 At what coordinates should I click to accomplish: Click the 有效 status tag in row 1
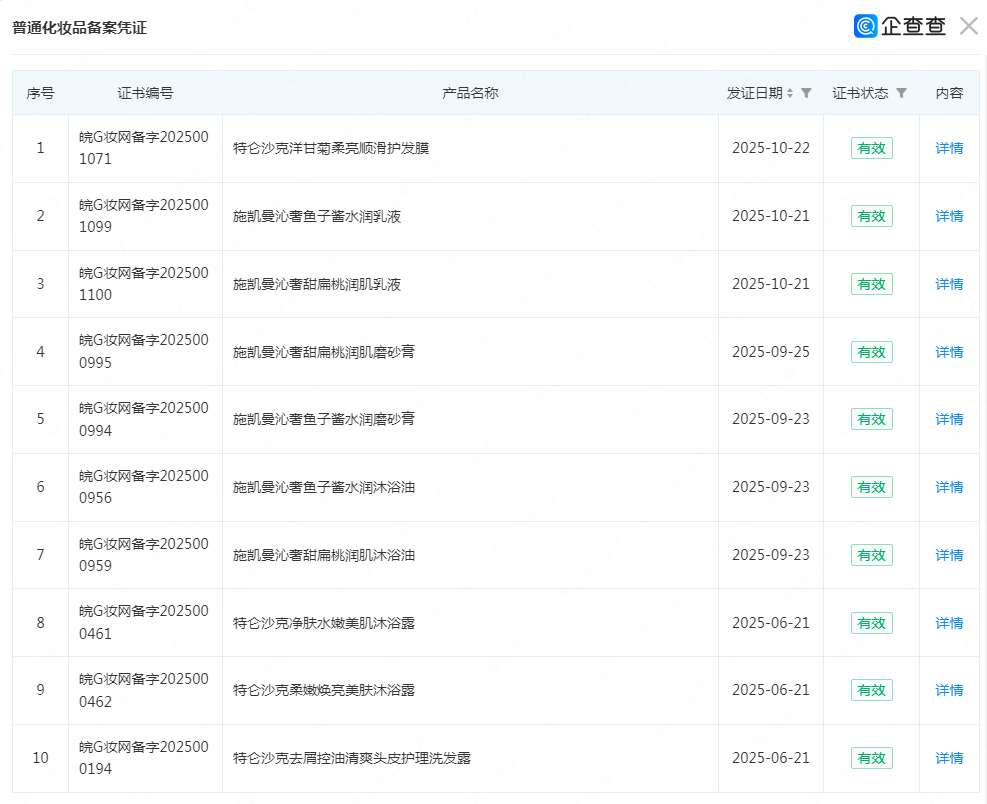(871, 148)
